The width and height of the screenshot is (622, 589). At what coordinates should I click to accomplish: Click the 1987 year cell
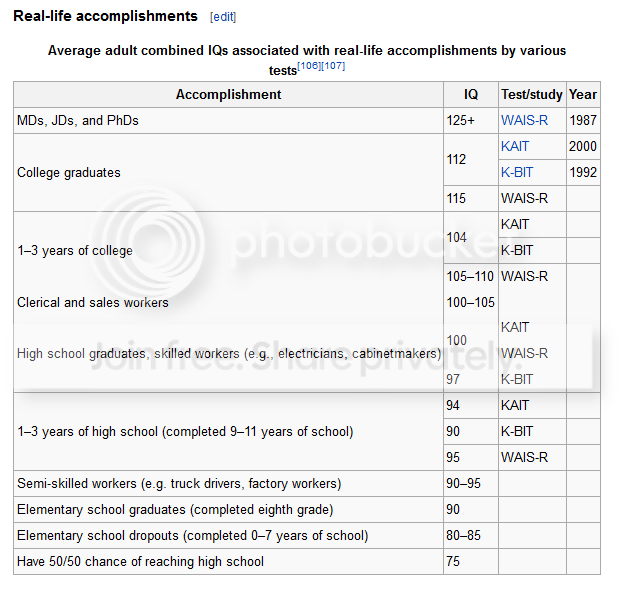click(x=583, y=120)
